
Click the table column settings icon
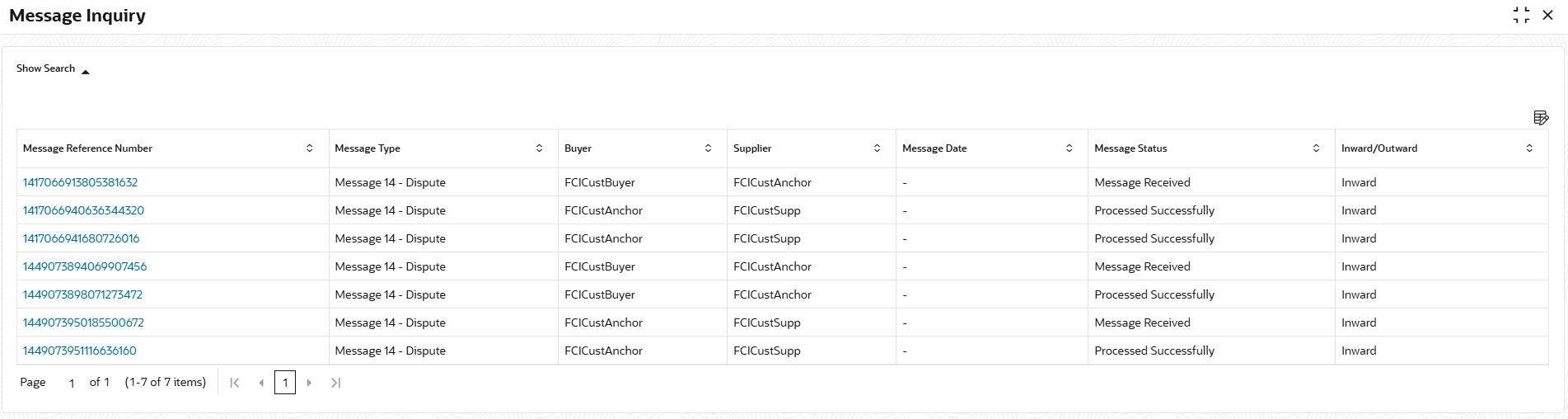pyautogui.click(x=1540, y=118)
